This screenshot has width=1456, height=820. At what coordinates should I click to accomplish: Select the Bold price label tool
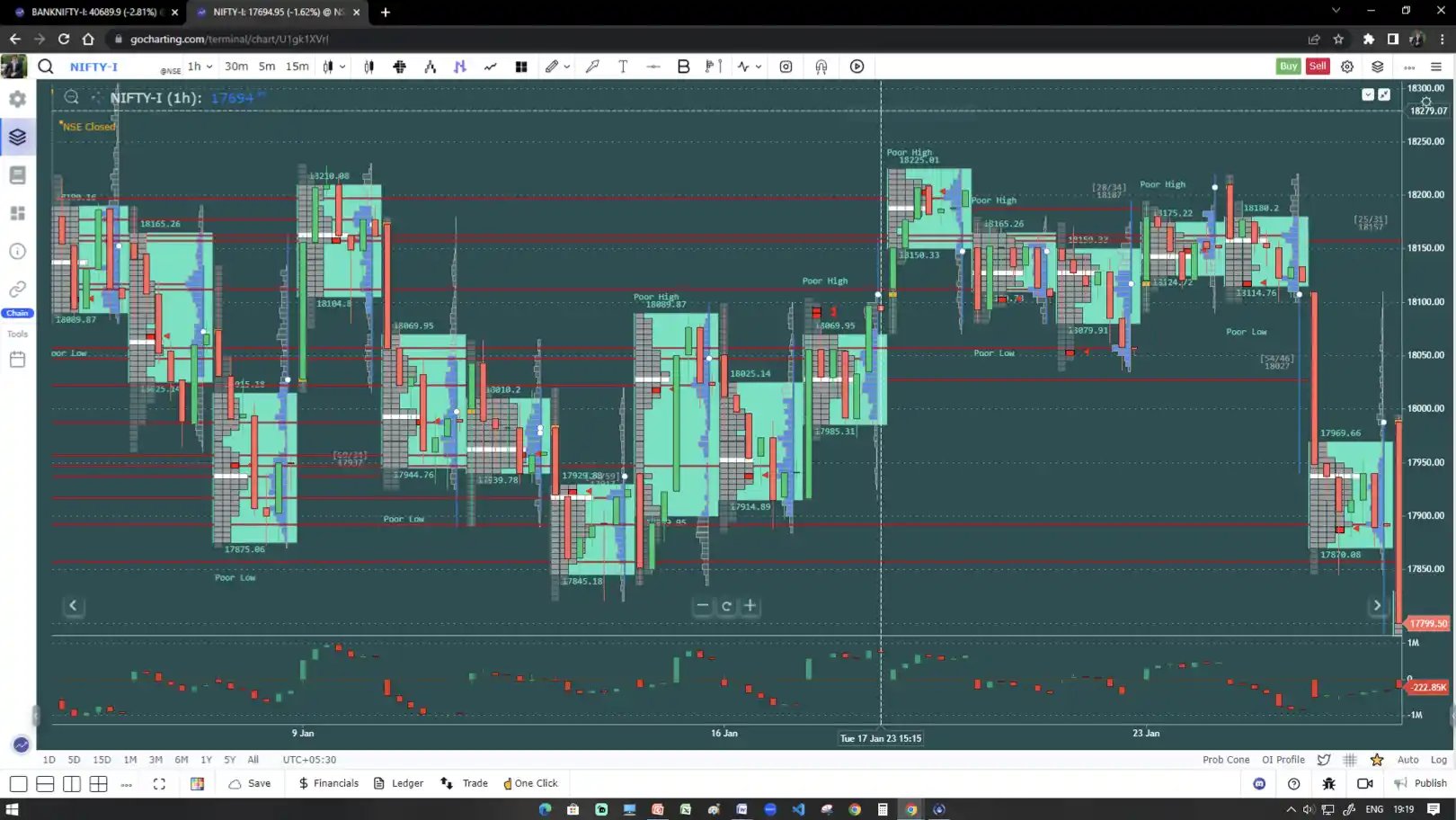(683, 66)
